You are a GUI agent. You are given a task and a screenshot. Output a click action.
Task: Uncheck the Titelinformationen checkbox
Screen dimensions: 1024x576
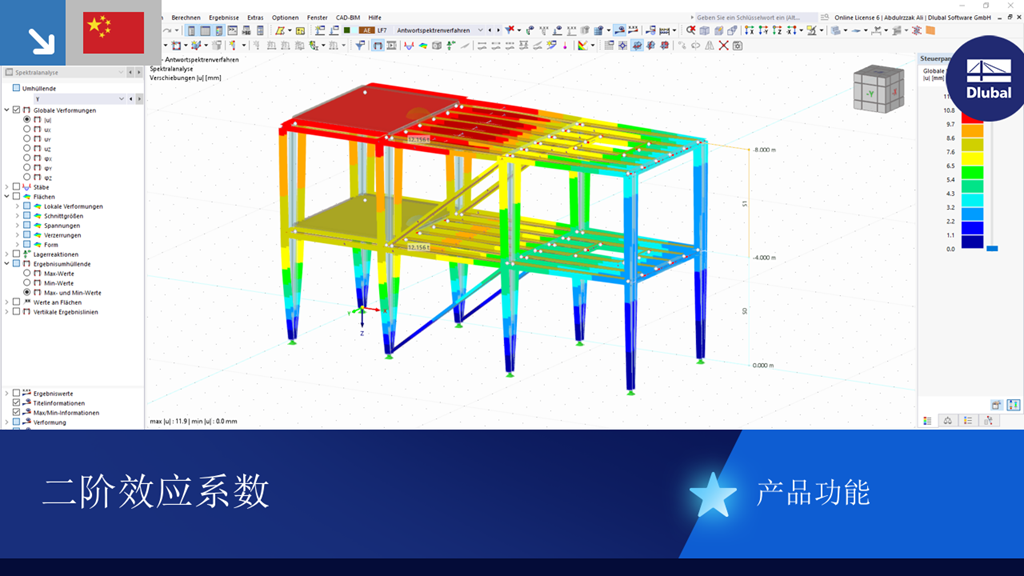pos(16,403)
